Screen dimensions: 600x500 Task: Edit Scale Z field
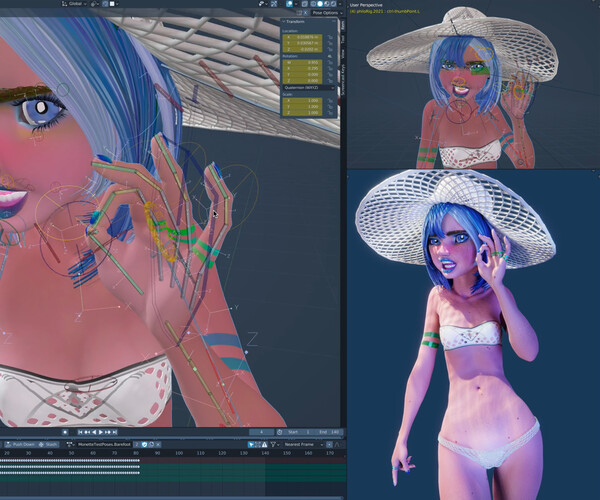(x=302, y=113)
